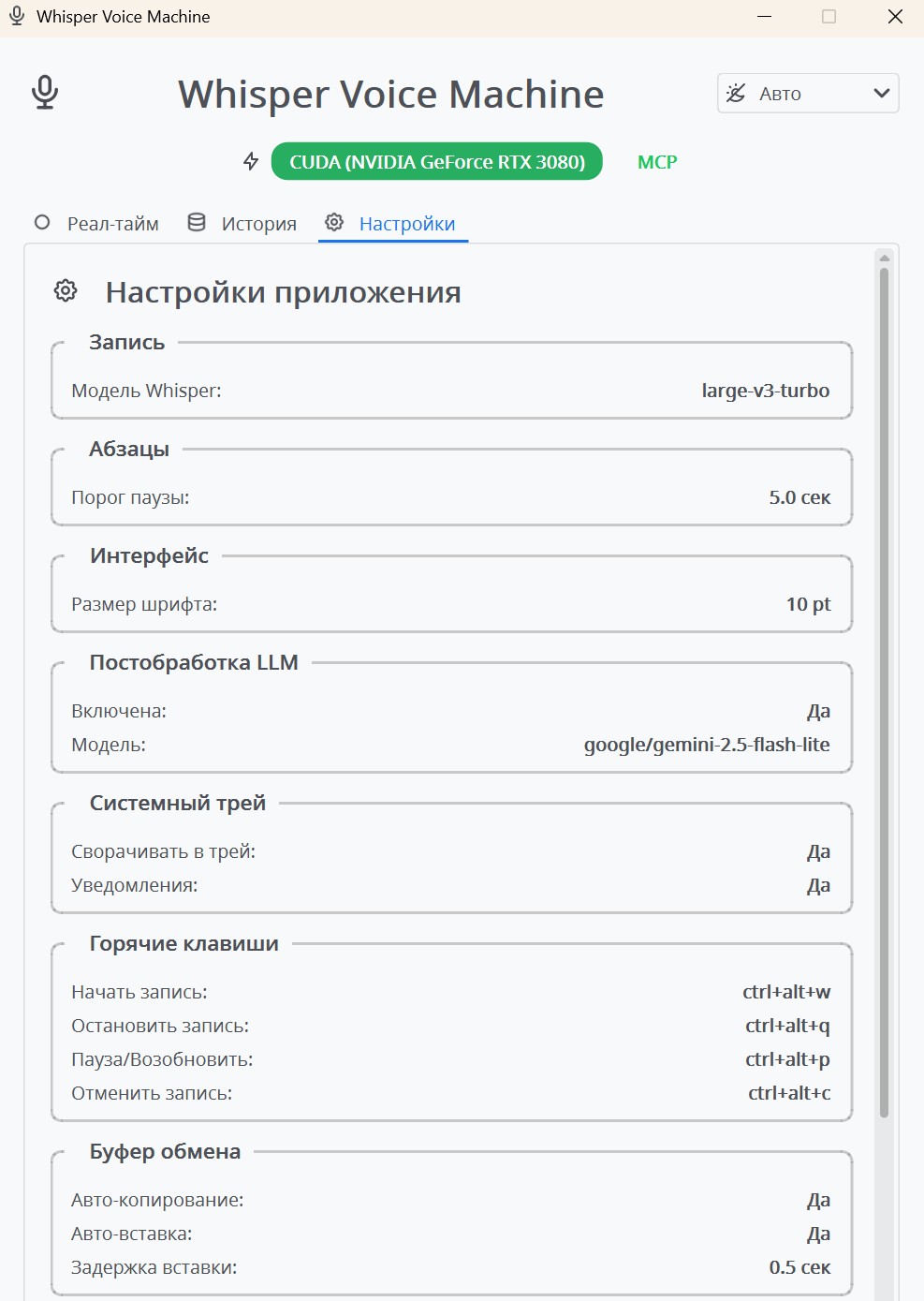Click the vertical scrollbar thumb in the settings panel

tap(884, 693)
